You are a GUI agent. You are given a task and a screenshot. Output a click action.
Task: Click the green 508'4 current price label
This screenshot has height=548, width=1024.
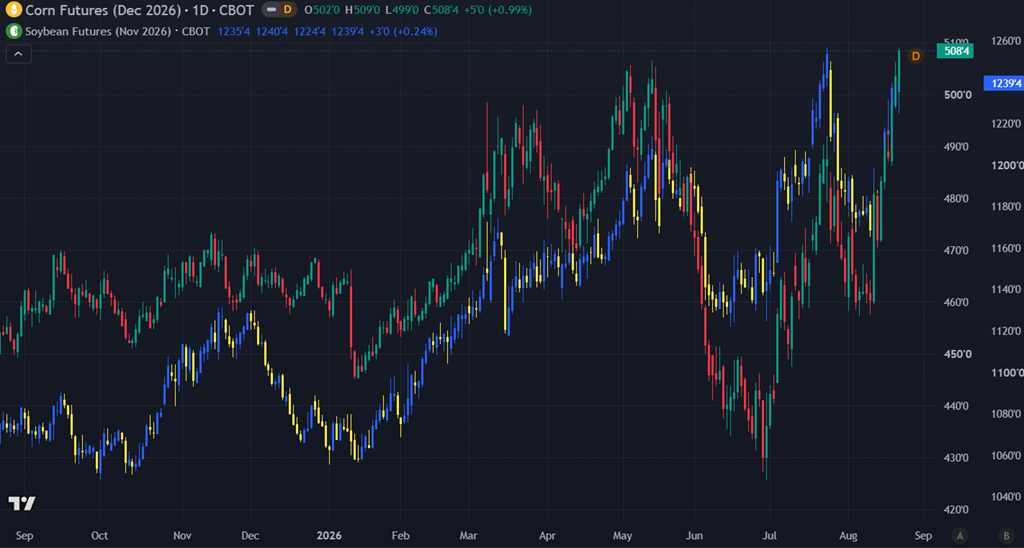[955, 51]
